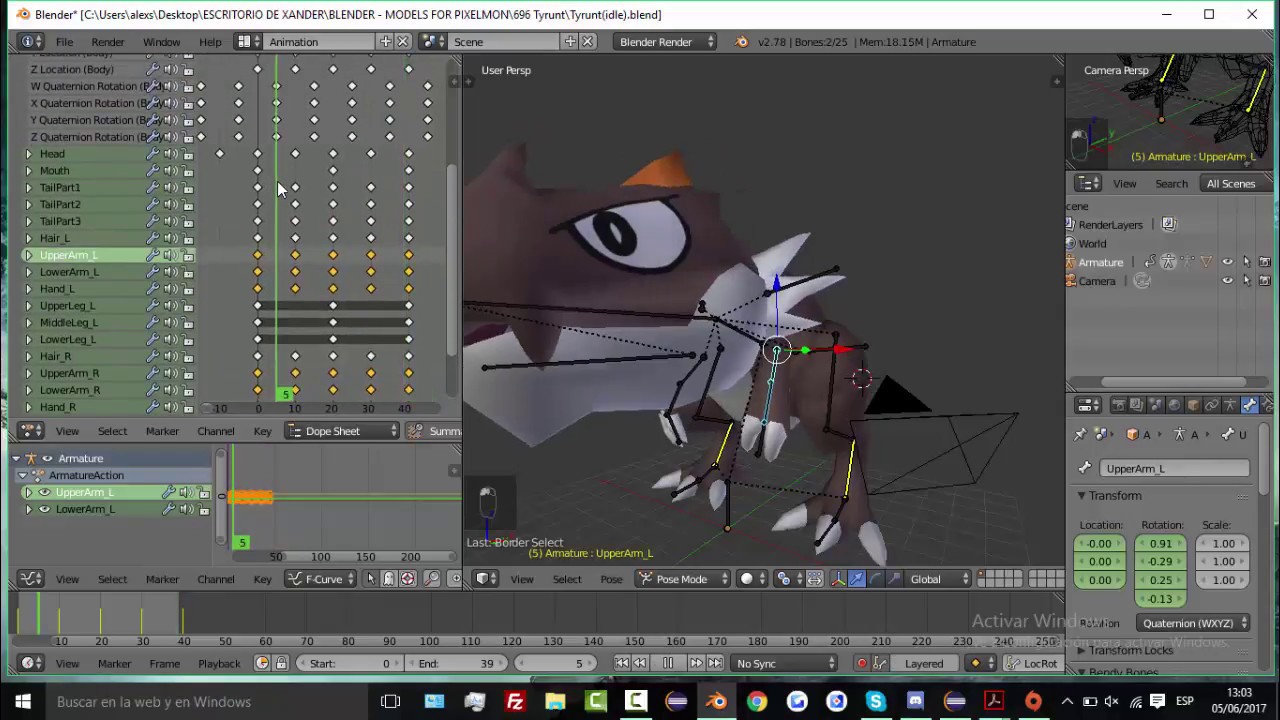Select the Bone properties tab
This screenshot has height=720, width=1280.
click(x=1249, y=405)
